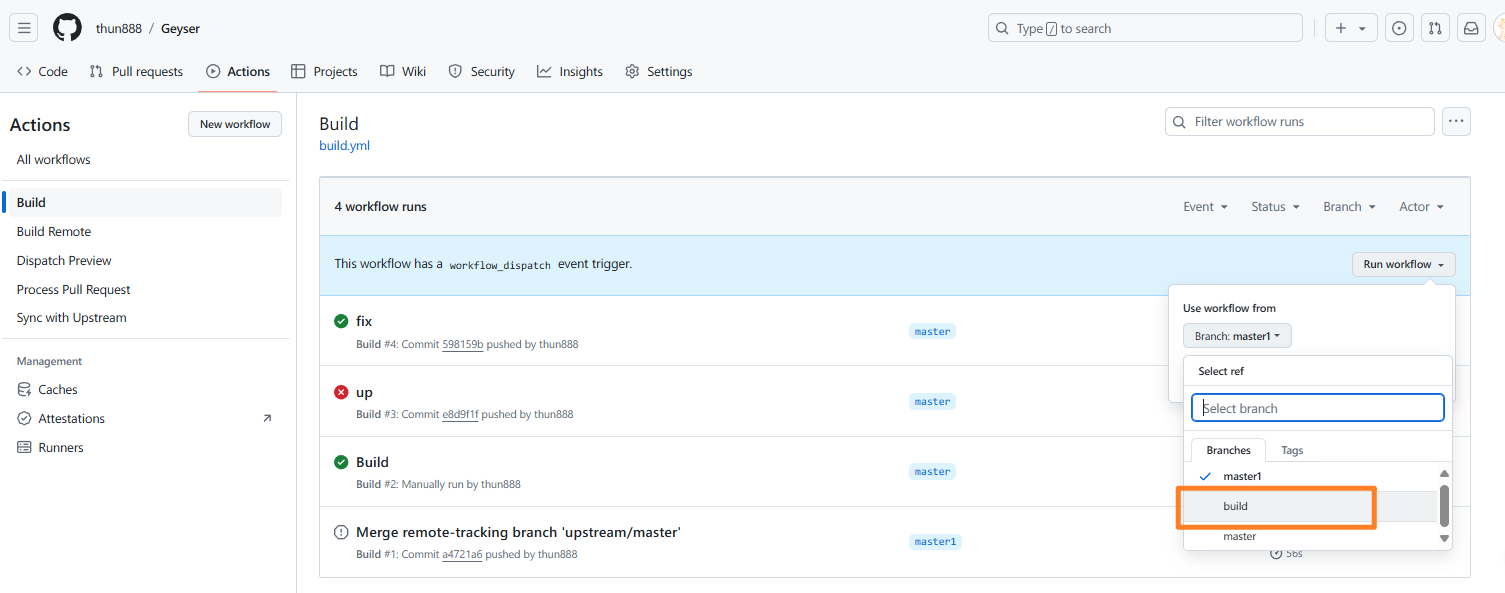Expand the Event filter dropdown
The width and height of the screenshot is (1505, 593).
point(1205,206)
